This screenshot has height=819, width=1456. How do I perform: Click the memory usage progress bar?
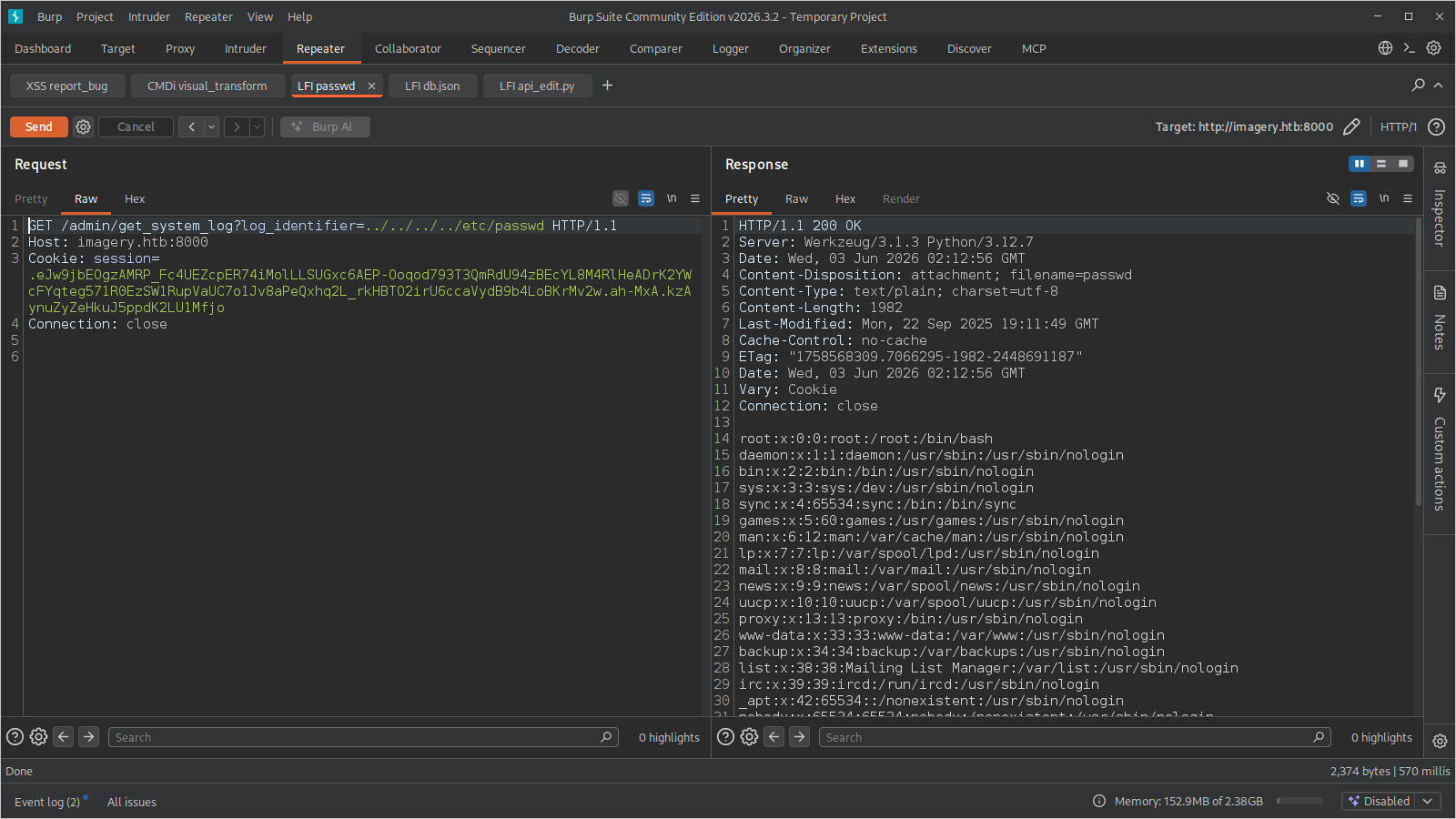(1299, 801)
